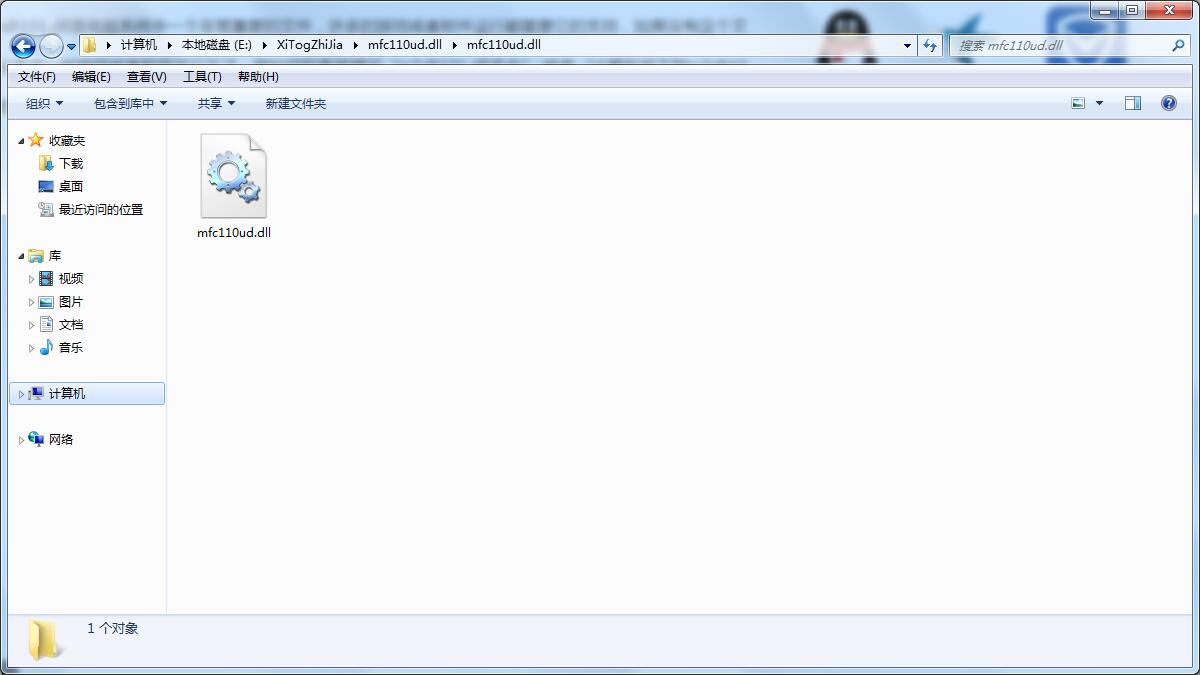Expand the 组织 dropdown
The width and height of the screenshot is (1200, 675).
tap(42, 102)
